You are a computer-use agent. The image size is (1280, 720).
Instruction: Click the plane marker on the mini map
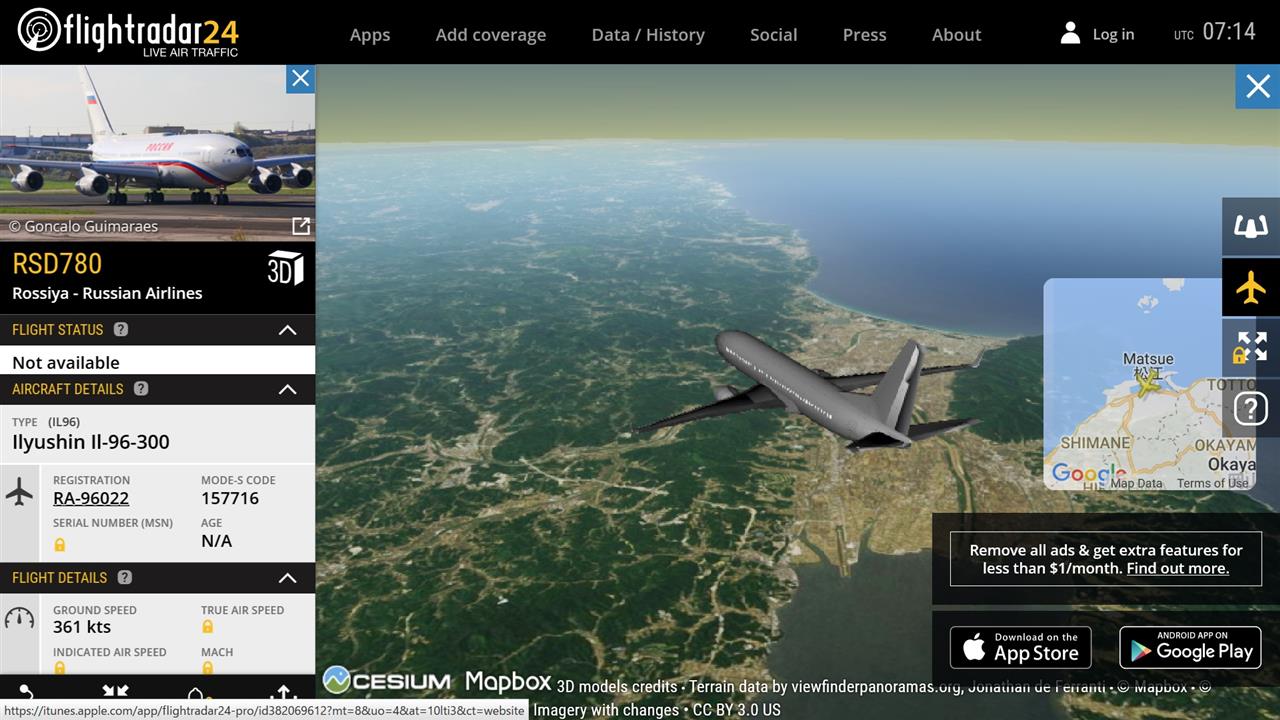coord(1147,381)
